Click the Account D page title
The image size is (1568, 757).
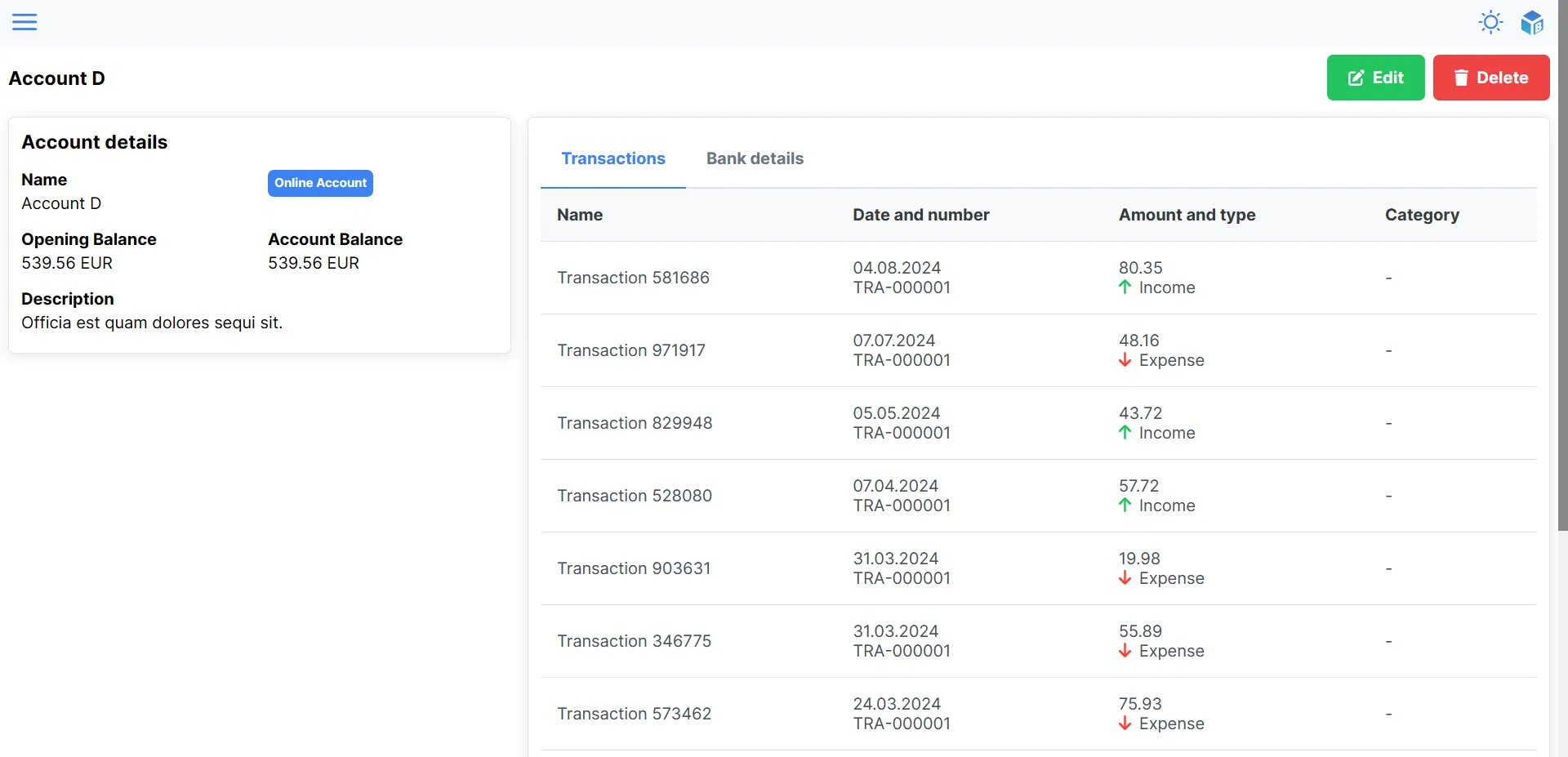[x=56, y=78]
